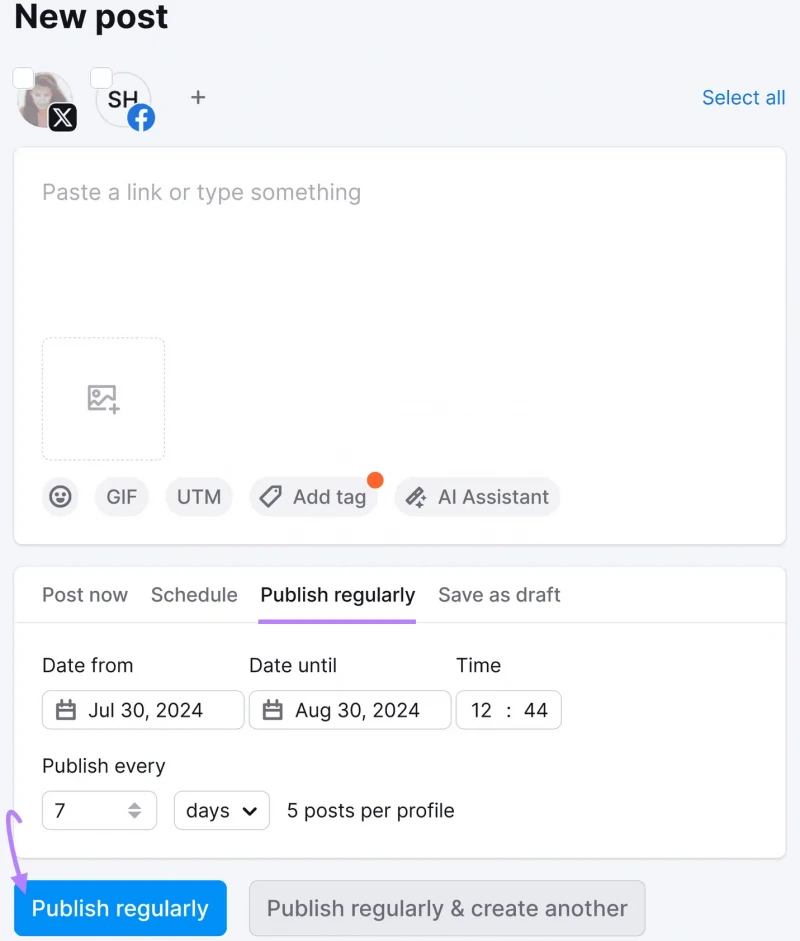
Task: Check the X profile checkbox
Action: [x=23, y=79]
